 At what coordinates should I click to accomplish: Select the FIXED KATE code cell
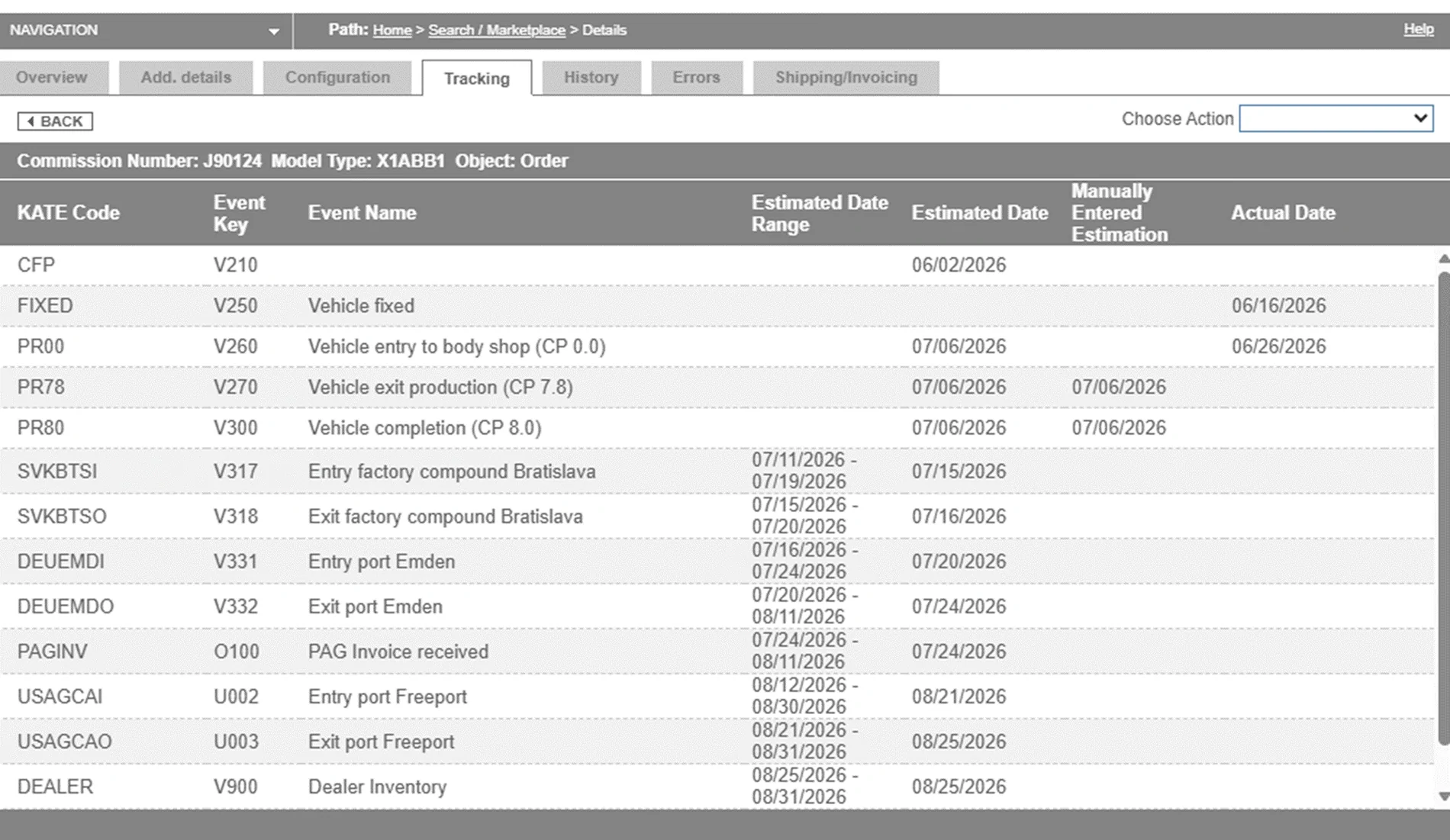click(x=45, y=306)
